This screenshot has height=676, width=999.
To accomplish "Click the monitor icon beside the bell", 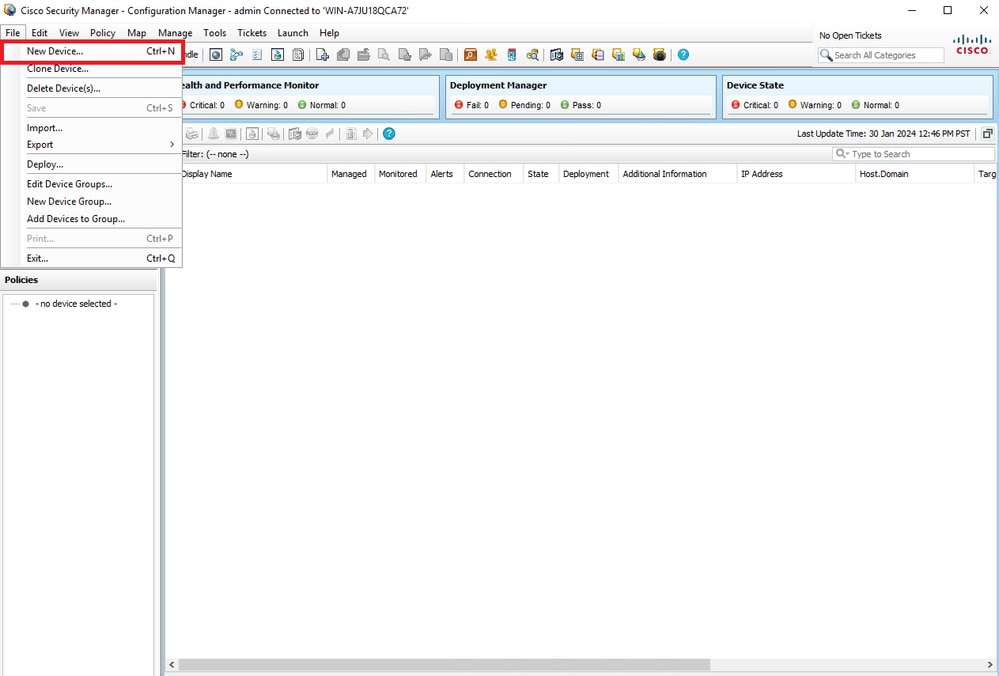I will pos(231,134).
